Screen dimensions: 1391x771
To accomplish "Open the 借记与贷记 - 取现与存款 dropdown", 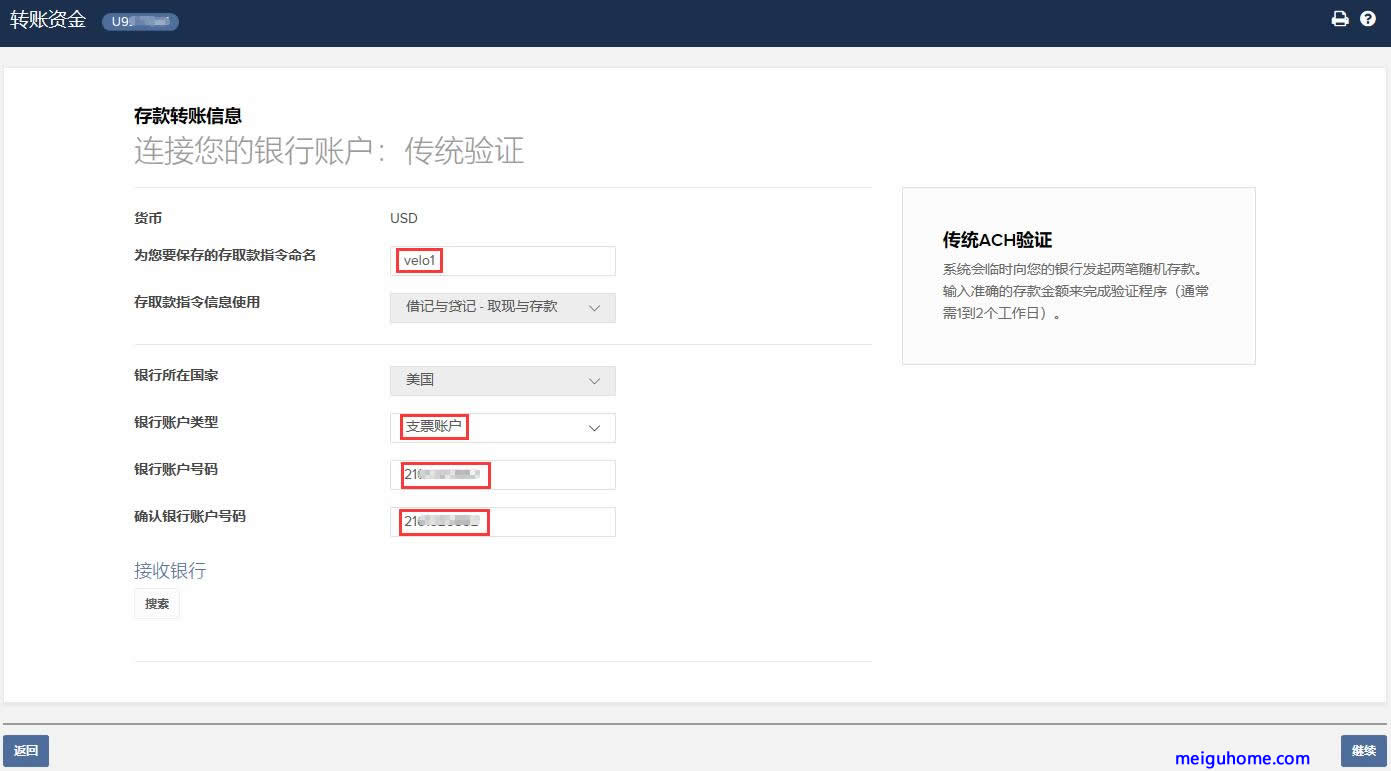I will coord(503,307).
